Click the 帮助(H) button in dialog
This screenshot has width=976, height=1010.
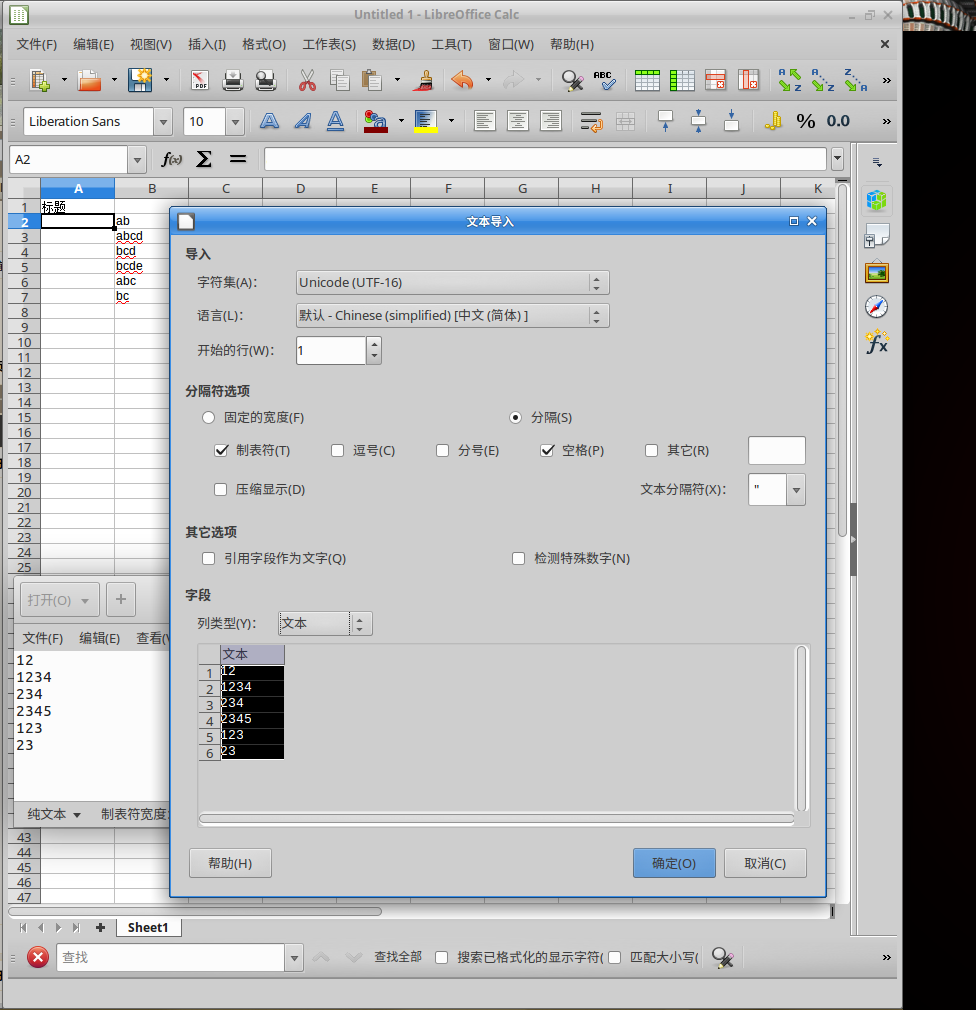[x=230, y=863]
